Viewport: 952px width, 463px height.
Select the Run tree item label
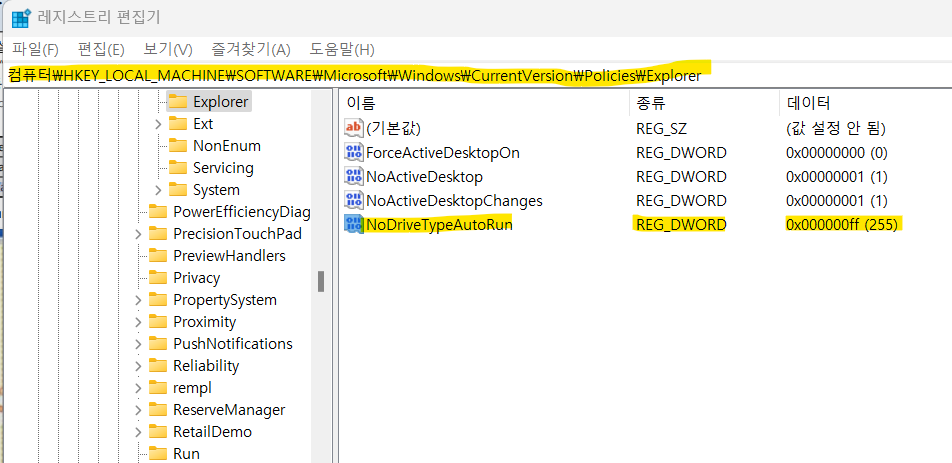[x=186, y=453]
